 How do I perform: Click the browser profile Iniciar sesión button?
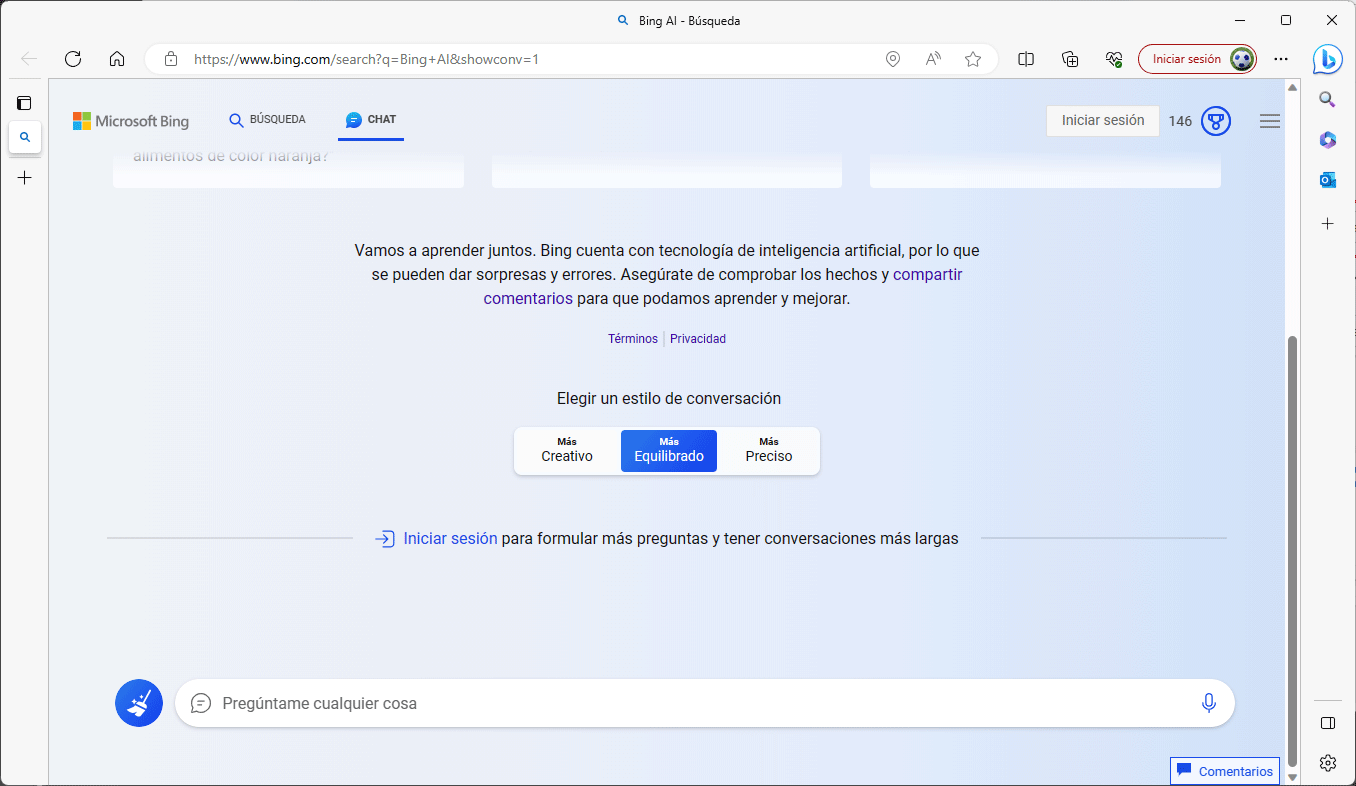(1197, 59)
